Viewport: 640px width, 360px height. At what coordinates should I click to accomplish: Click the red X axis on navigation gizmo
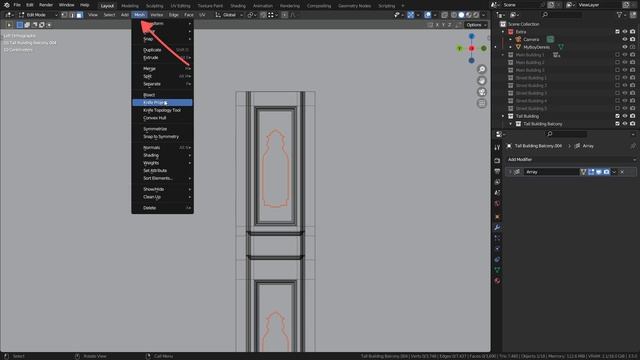471,48
